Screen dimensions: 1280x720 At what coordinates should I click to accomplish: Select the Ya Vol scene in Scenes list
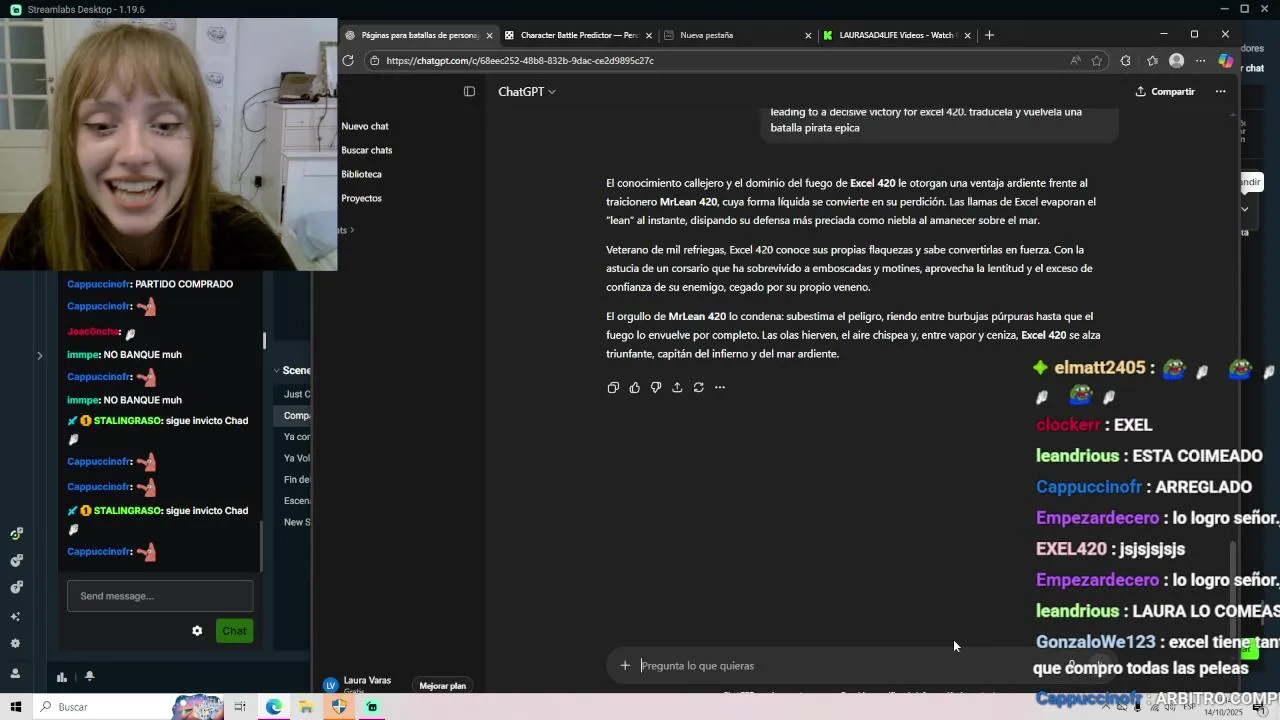pos(296,458)
